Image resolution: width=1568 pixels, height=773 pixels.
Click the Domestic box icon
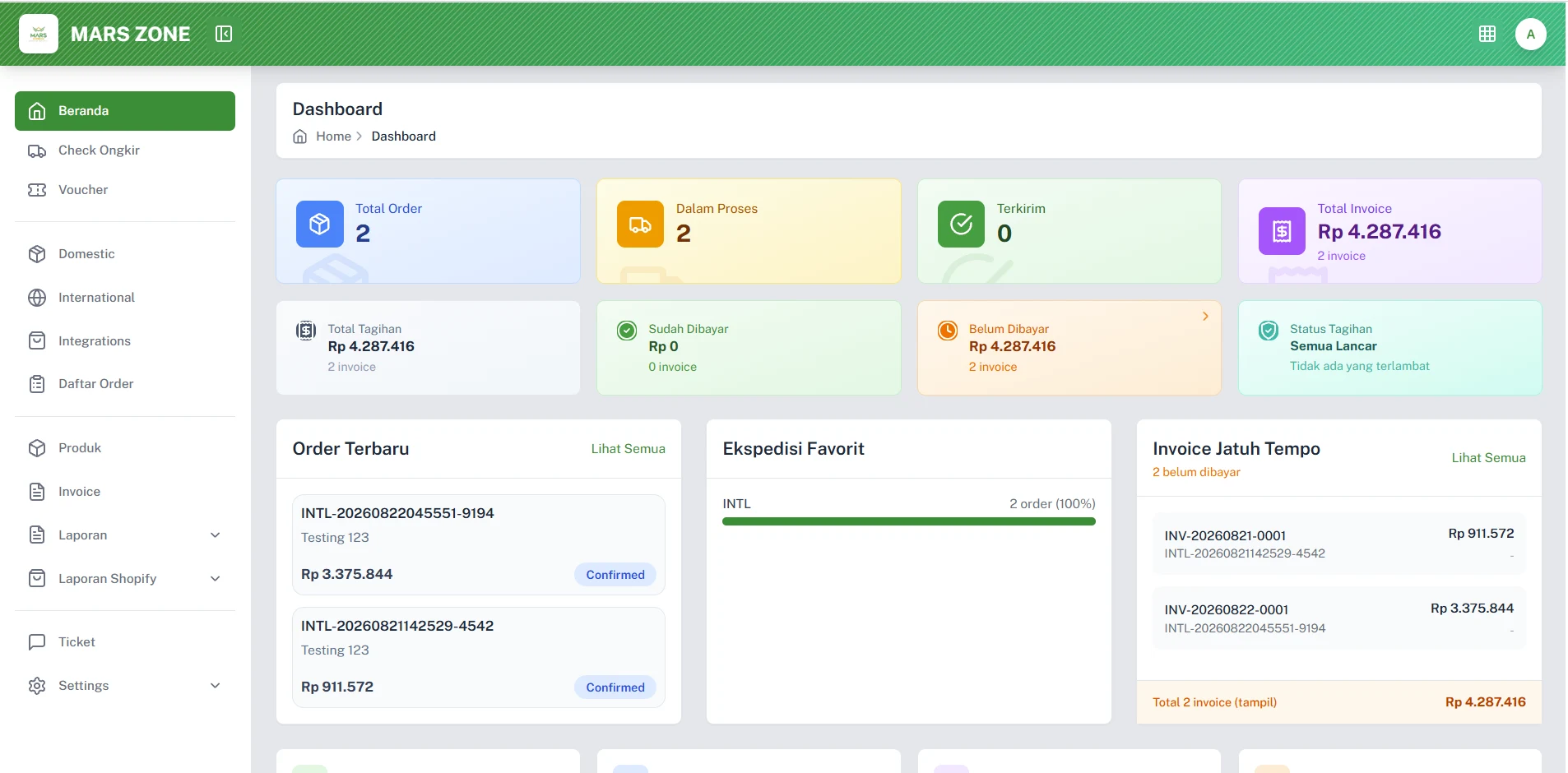(37, 254)
